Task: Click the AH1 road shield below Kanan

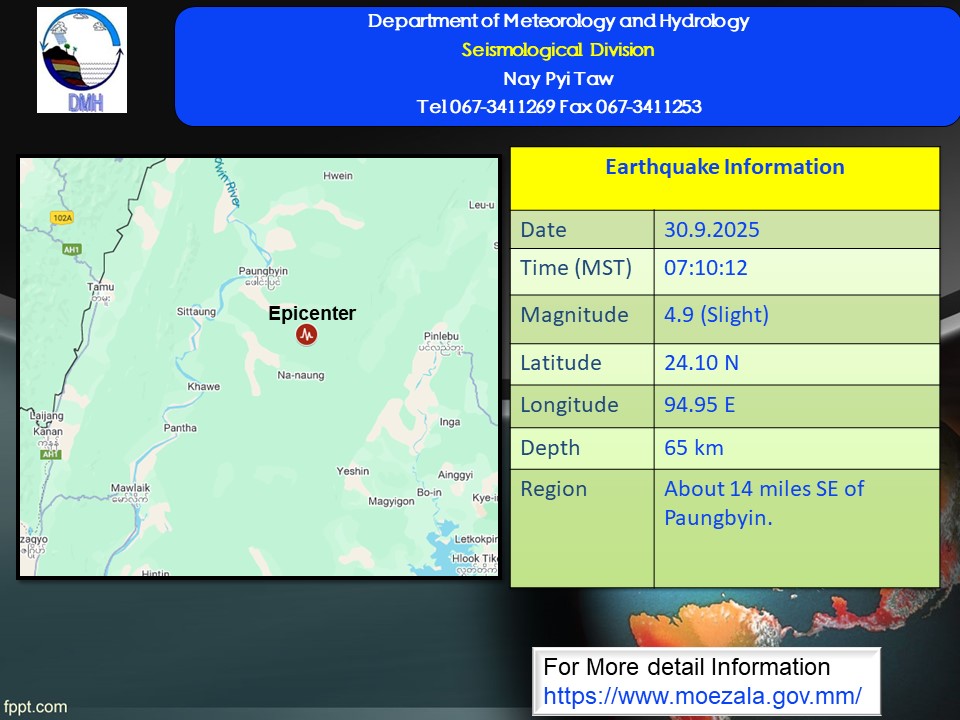Action: 50,454
